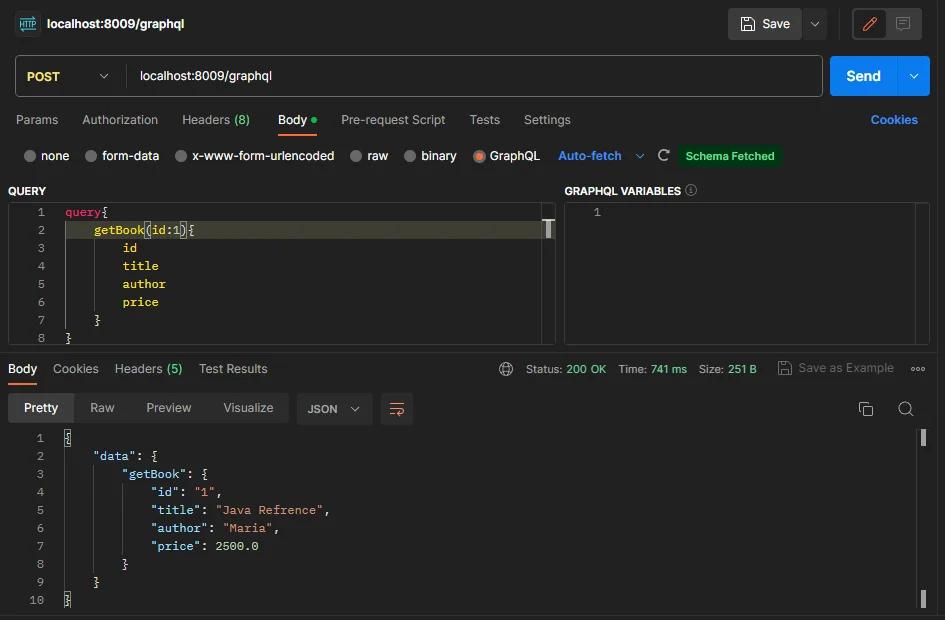
Task: Select the GraphQL body type
Action: [x=506, y=156]
